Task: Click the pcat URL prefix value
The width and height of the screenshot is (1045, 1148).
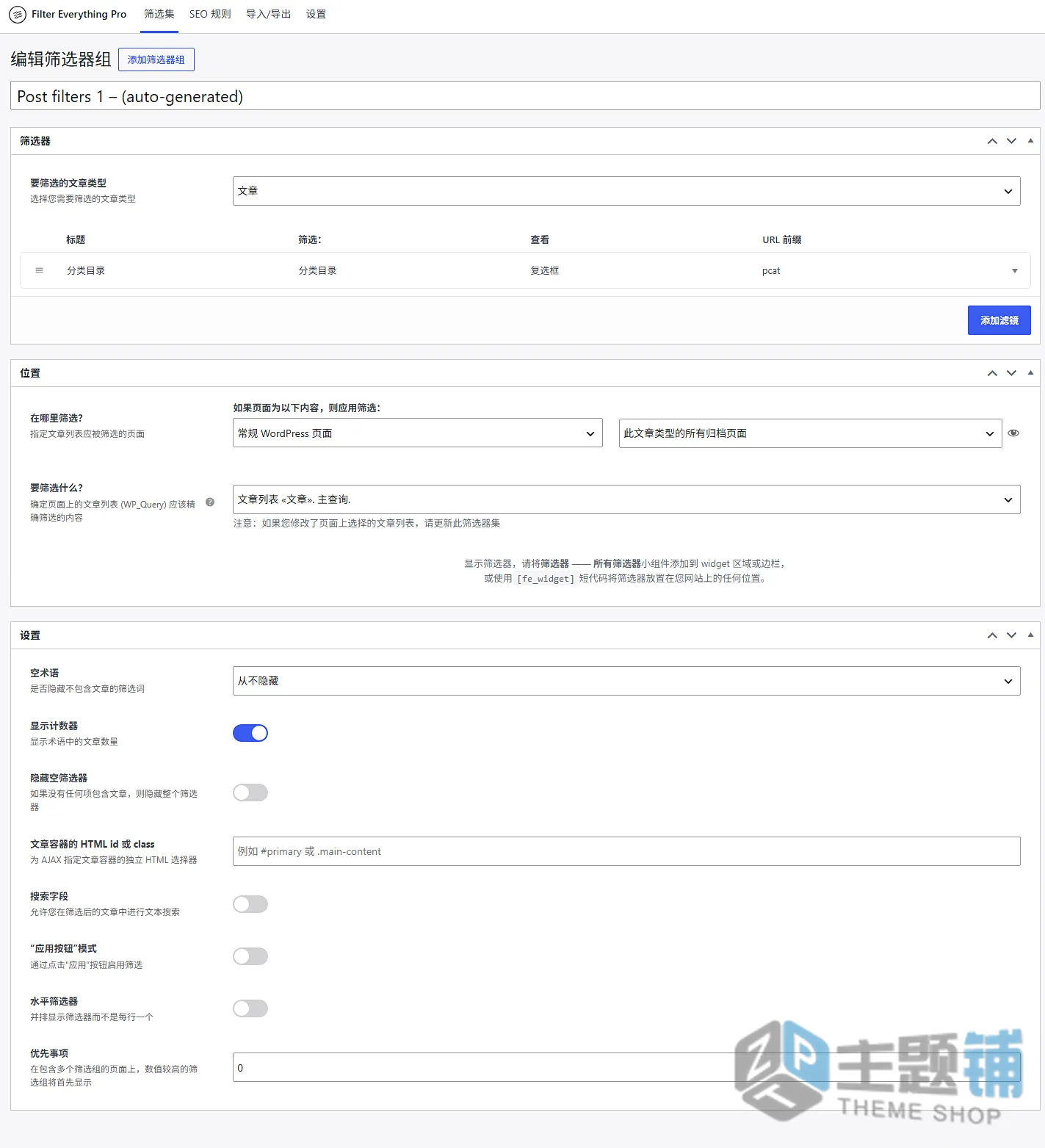Action: (x=771, y=271)
